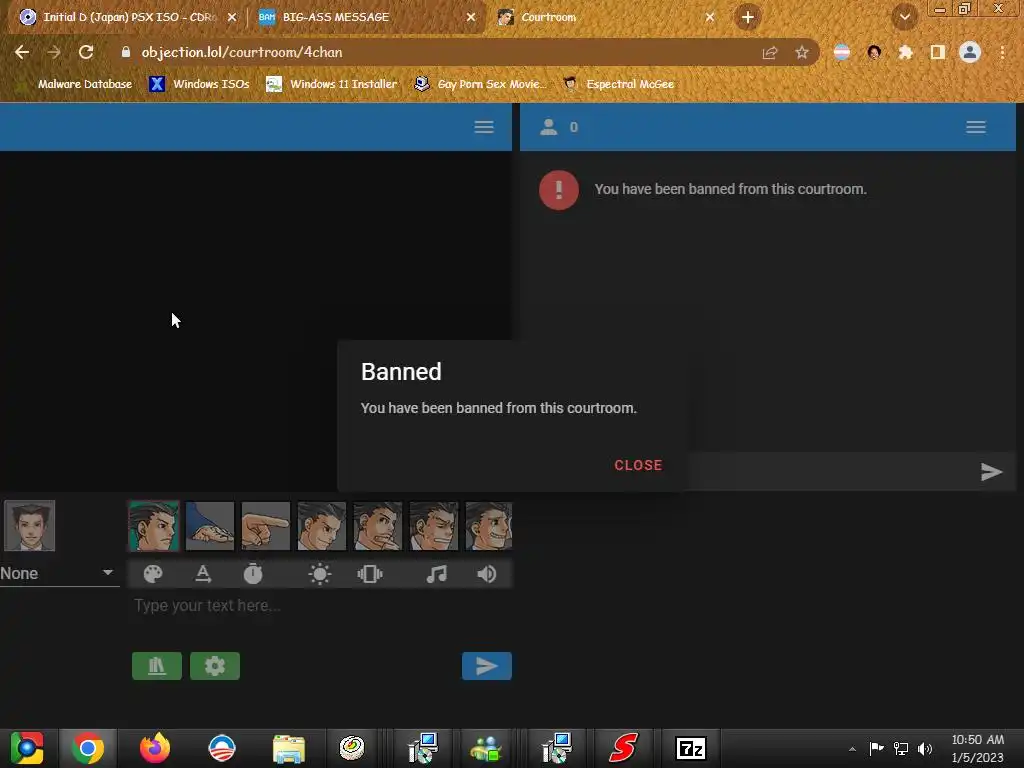The width and height of the screenshot is (1024, 768).
Task: Launch 7-Zip from the taskbar
Action: click(x=690, y=748)
